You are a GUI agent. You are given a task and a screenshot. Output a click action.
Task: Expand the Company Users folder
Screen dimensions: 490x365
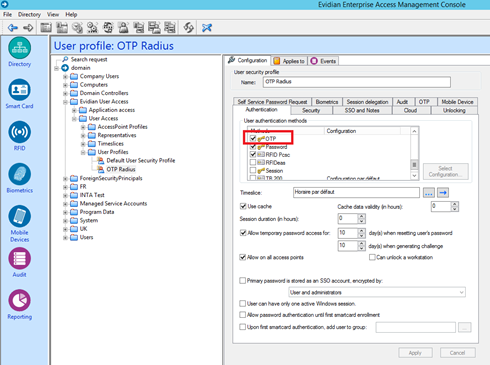[66, 76]
